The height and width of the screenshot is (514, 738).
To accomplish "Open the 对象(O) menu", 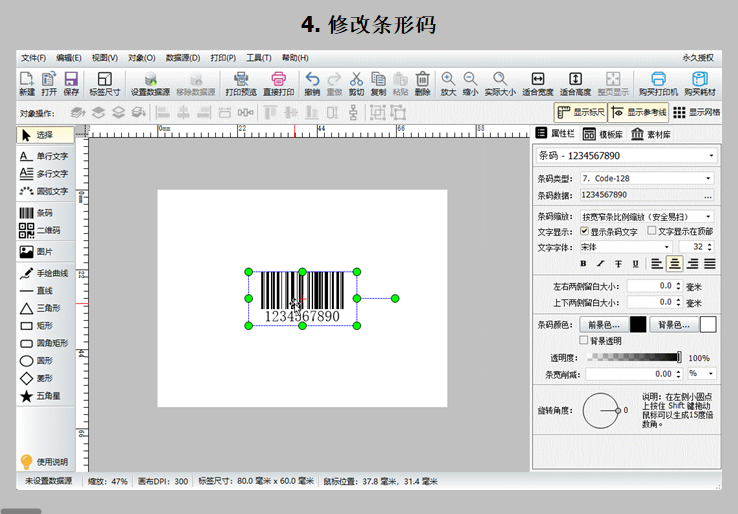I will click(x=142, y=58).
